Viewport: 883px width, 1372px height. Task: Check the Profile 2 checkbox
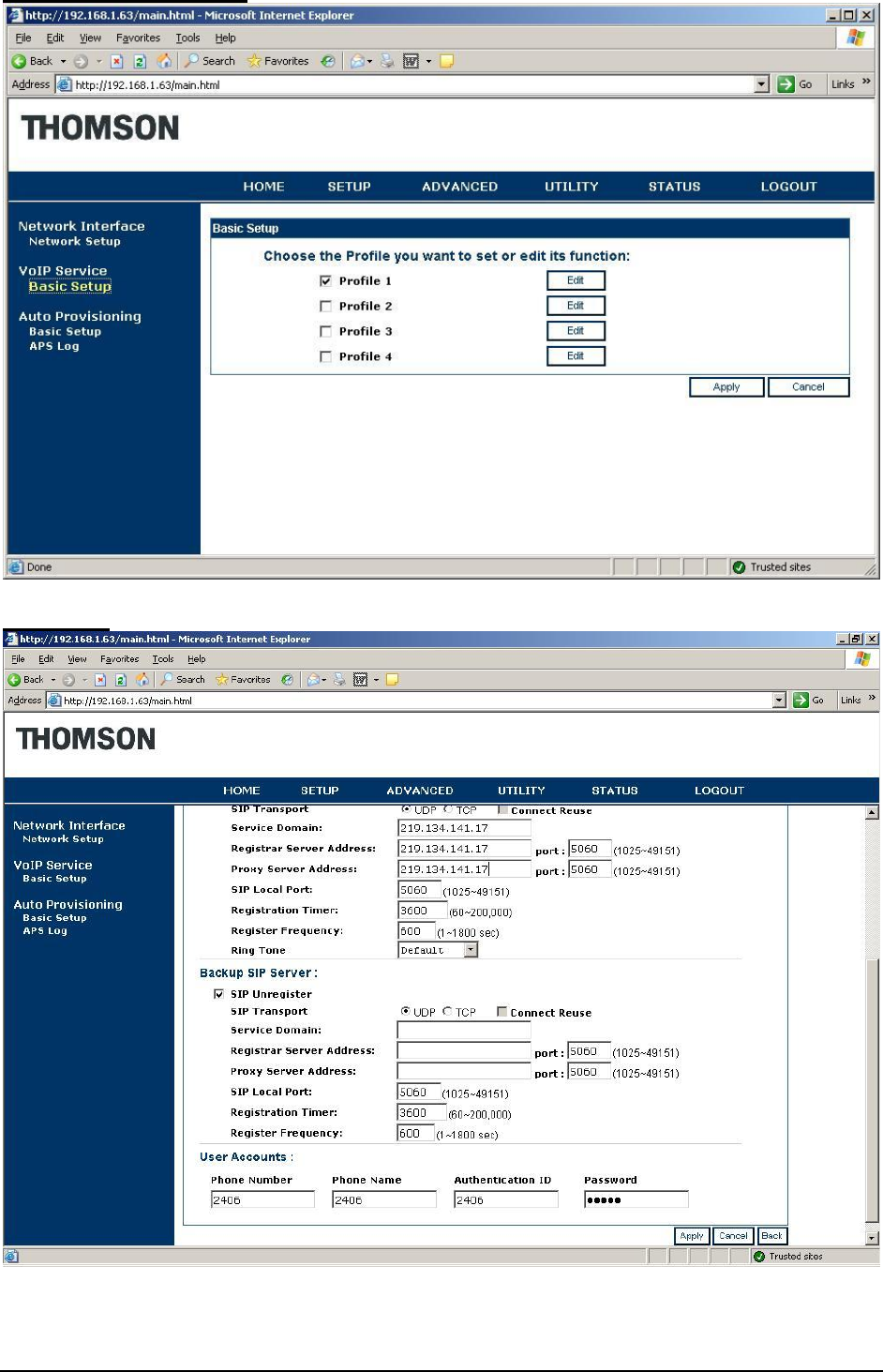325,306
